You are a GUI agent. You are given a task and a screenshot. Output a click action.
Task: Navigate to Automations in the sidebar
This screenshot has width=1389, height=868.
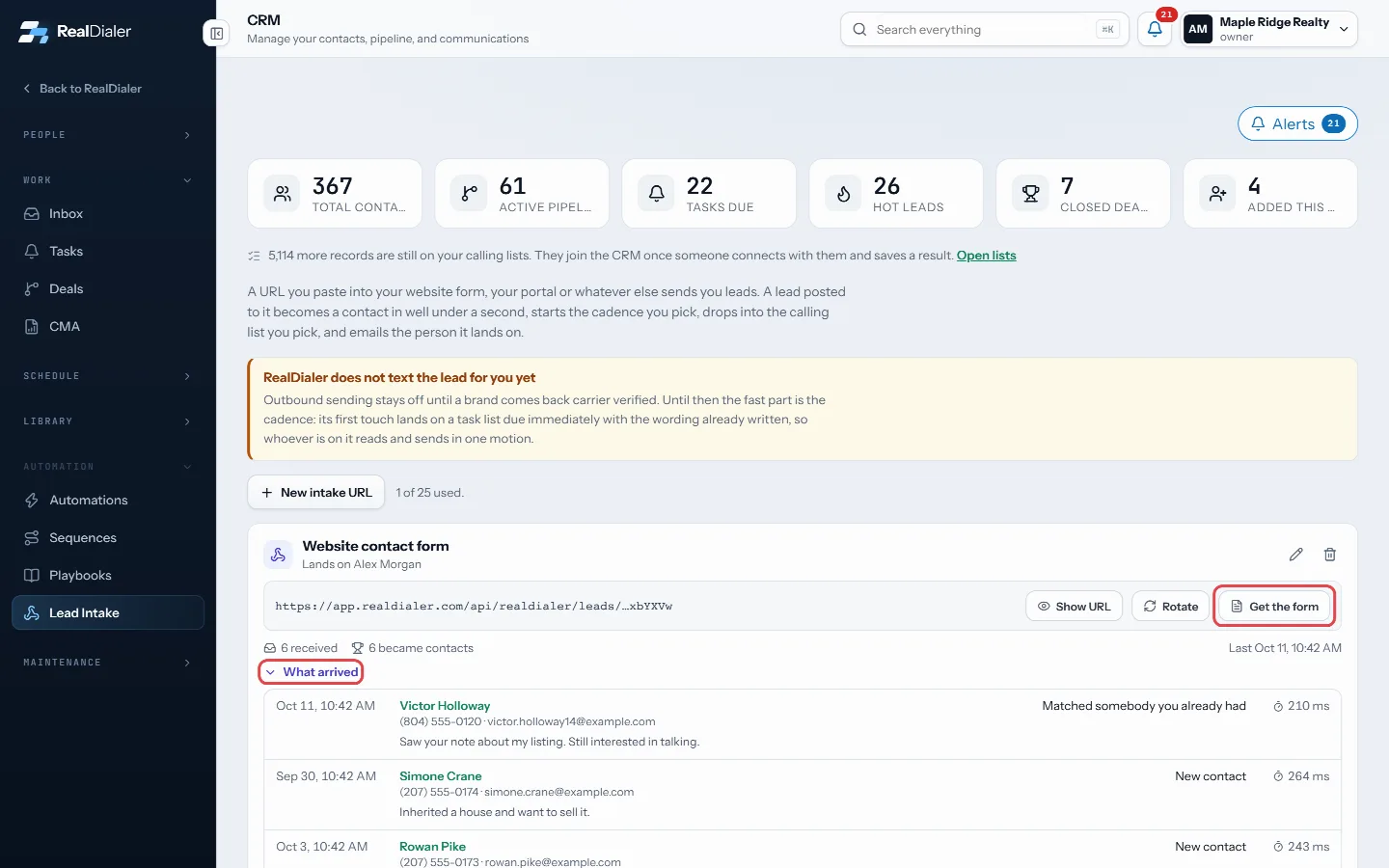[108, 501]
